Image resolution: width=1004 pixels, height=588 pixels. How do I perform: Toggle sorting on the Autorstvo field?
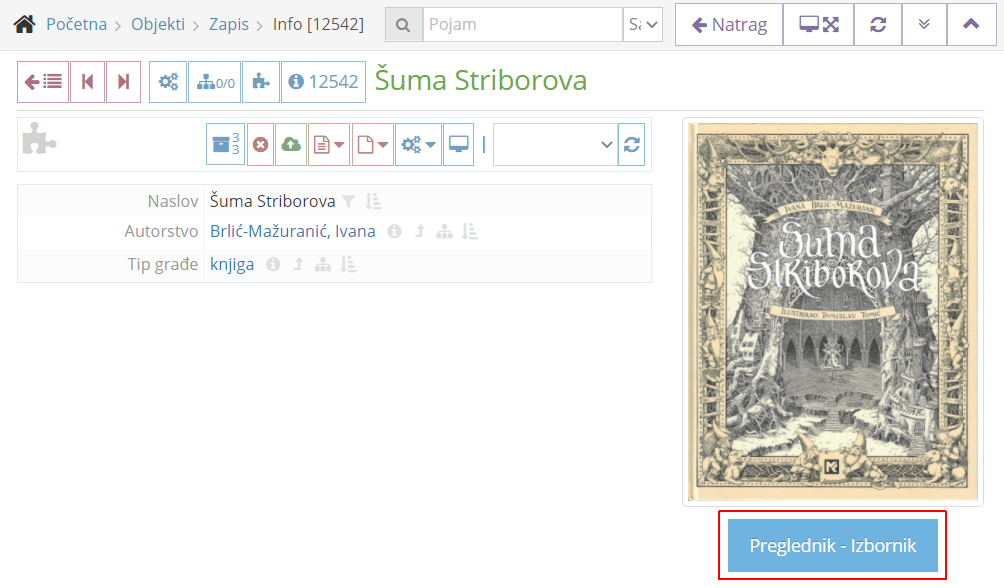[471, 230]
